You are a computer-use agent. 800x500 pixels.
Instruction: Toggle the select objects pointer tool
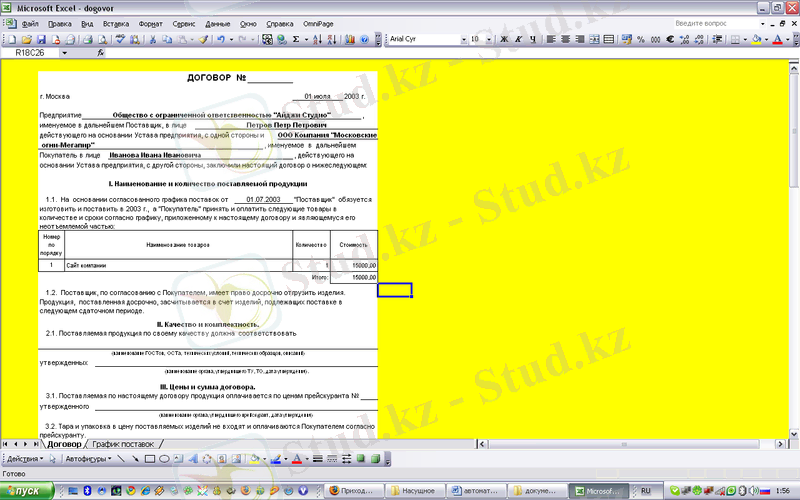point(53,459)
